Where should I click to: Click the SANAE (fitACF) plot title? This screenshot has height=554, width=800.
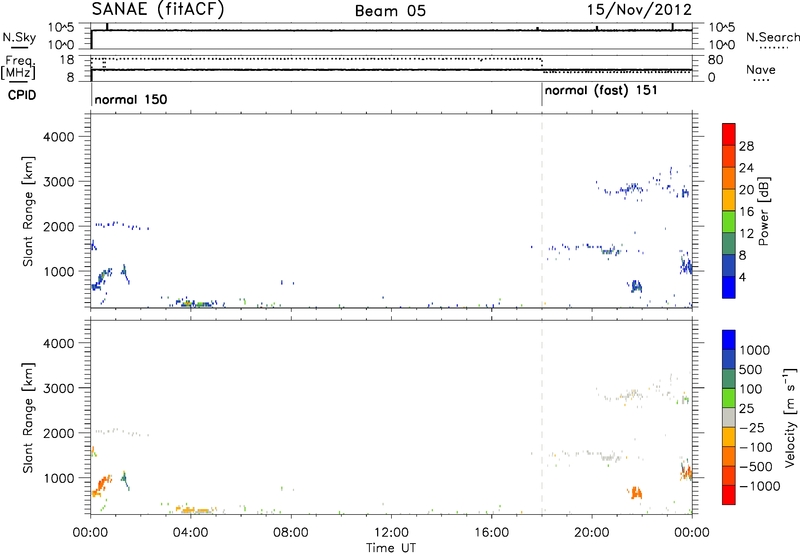tap(158, 10)
